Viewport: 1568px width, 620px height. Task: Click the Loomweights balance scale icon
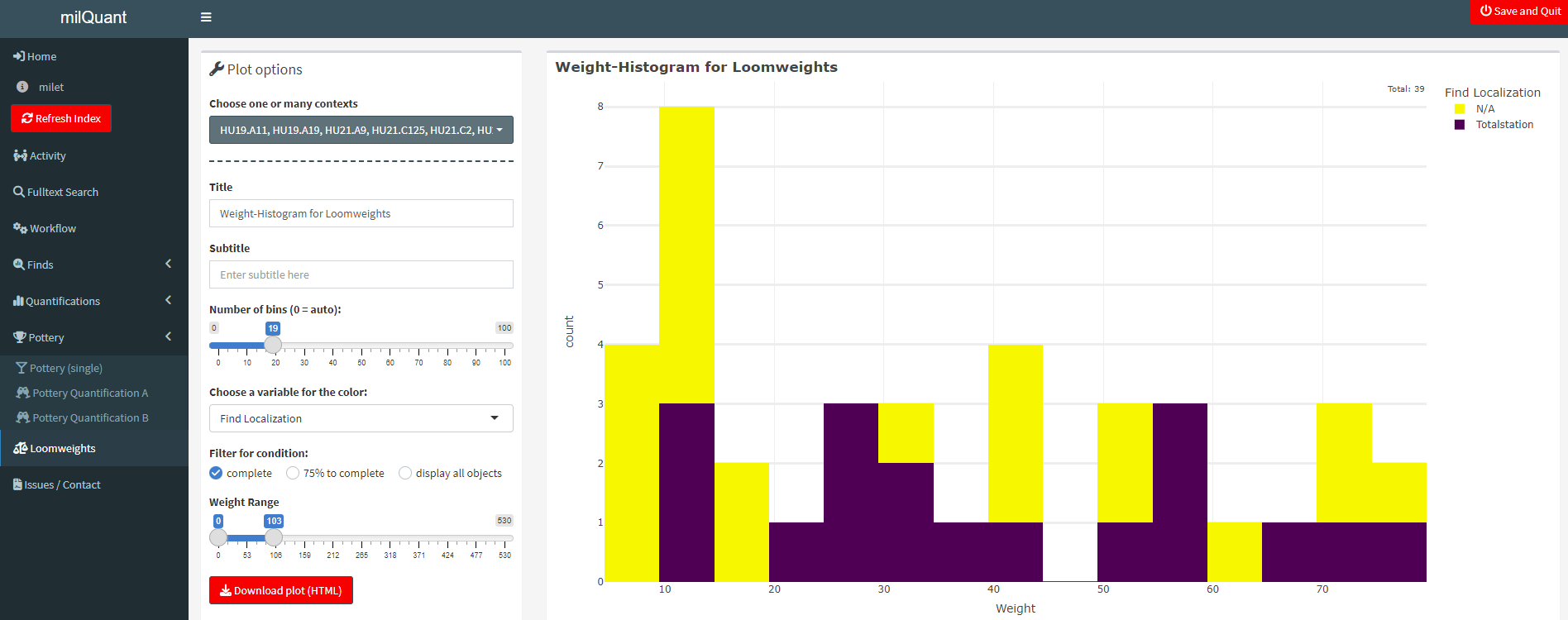point(21,448)
